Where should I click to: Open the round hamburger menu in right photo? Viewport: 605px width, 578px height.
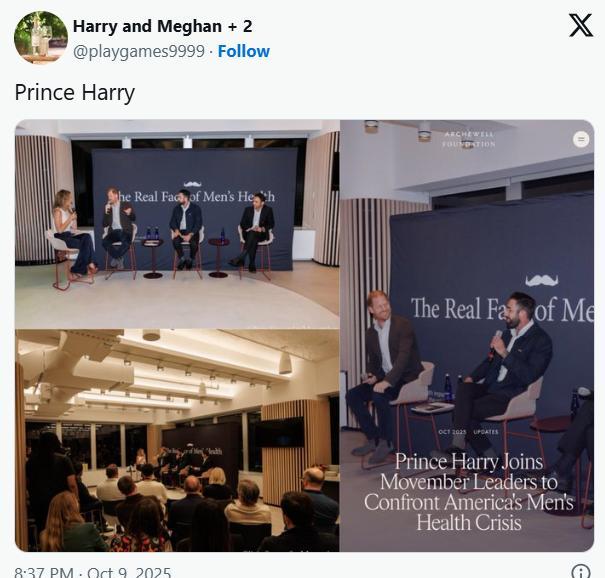click(x=581, y=139)
